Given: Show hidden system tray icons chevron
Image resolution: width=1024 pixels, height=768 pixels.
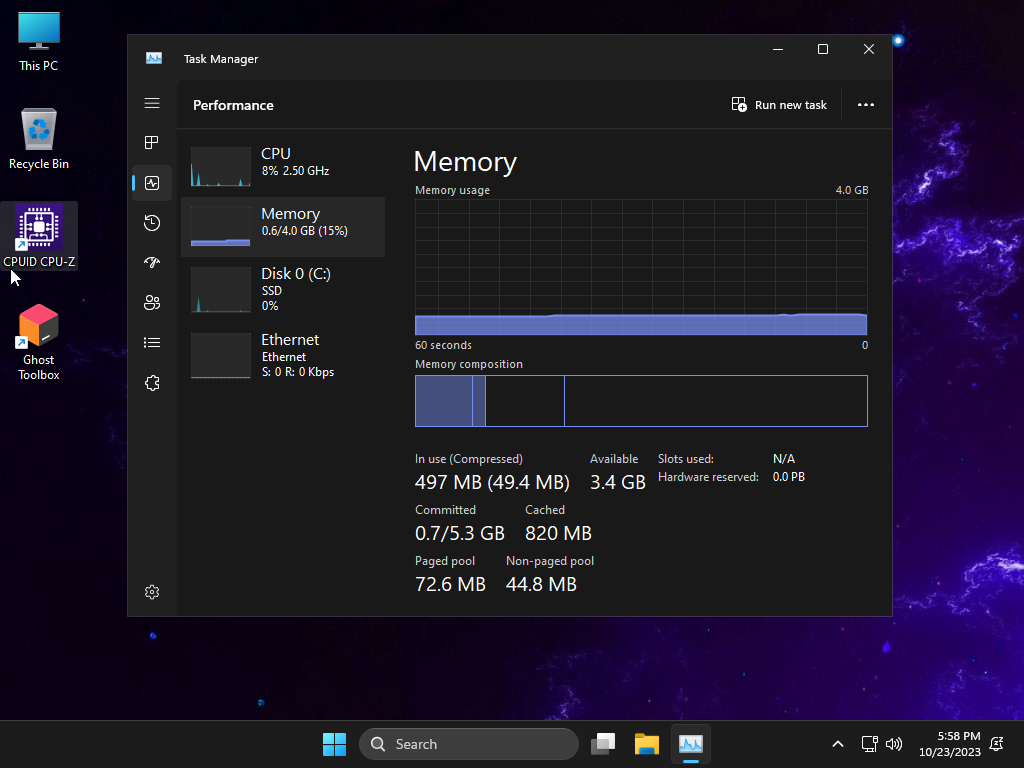Looking at the screenshot, I should [x=837, y=744].
